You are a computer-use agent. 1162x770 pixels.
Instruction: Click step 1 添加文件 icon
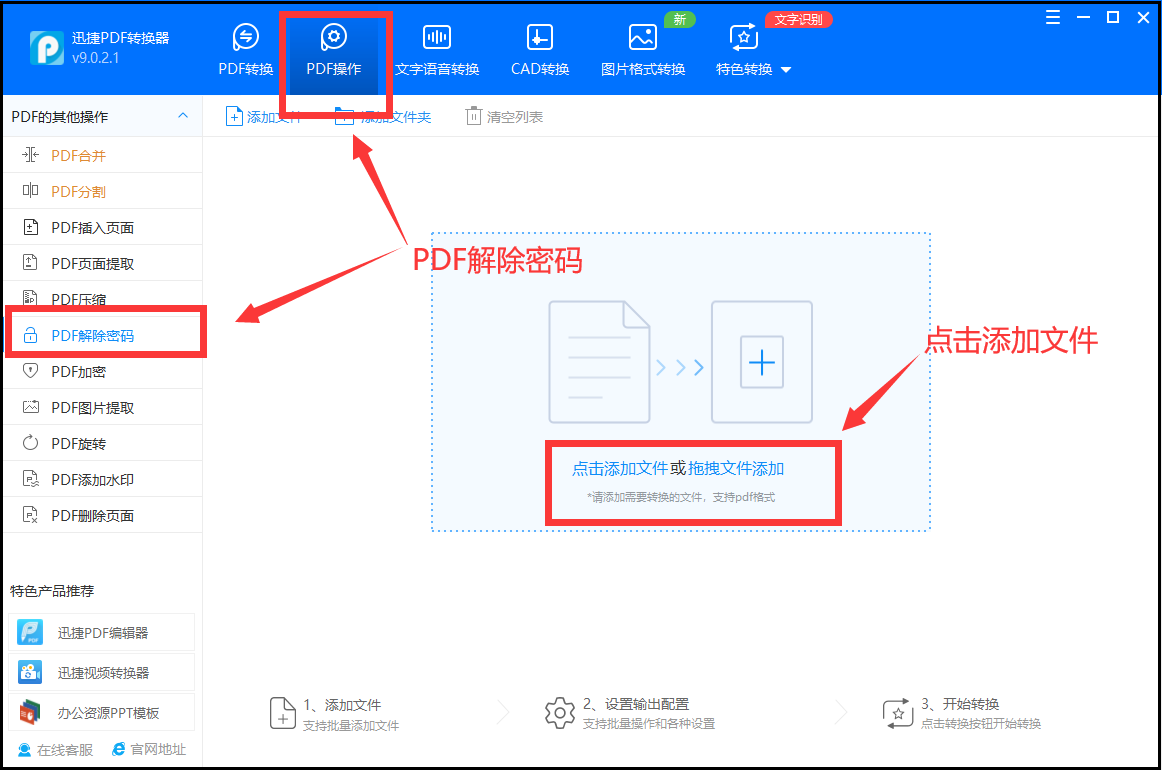(282, 713)
